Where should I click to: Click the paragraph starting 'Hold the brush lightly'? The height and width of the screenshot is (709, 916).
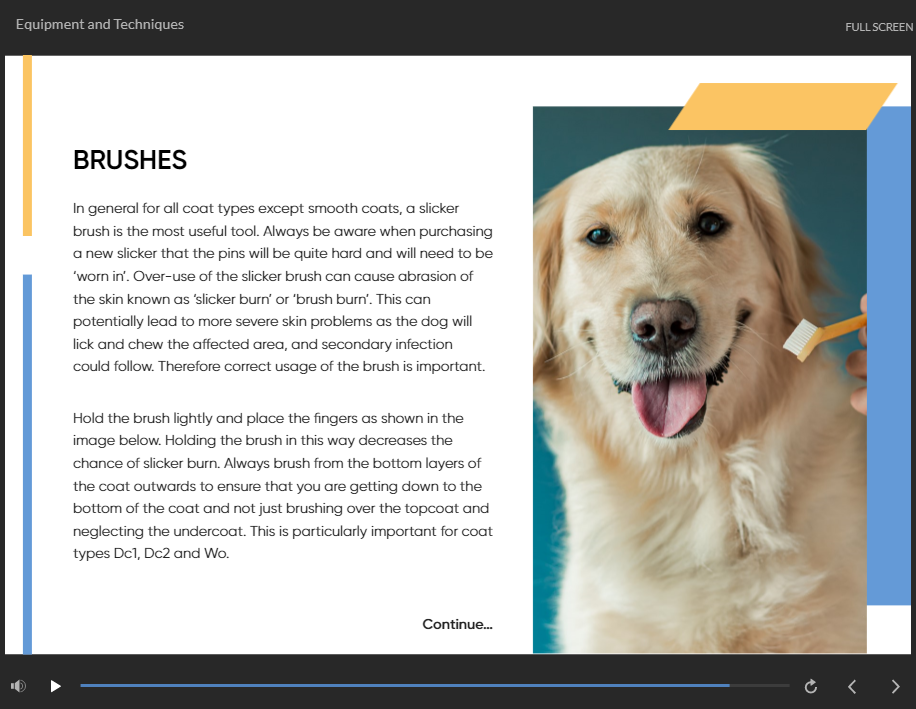pyautogui.click(x=282, y=485)
